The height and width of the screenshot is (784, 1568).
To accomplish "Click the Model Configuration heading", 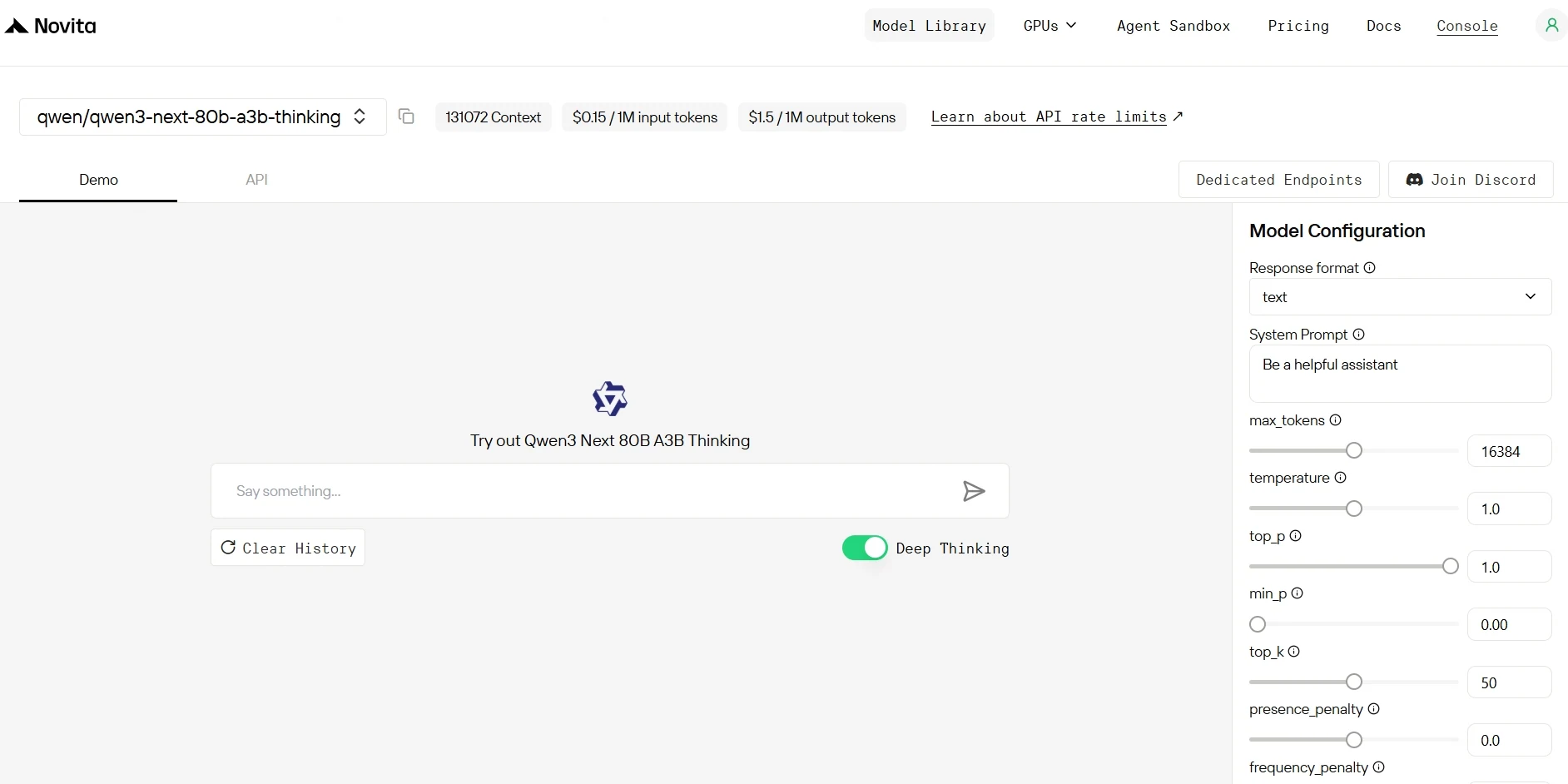I will pyautogui.click(x=1337, y=231).
